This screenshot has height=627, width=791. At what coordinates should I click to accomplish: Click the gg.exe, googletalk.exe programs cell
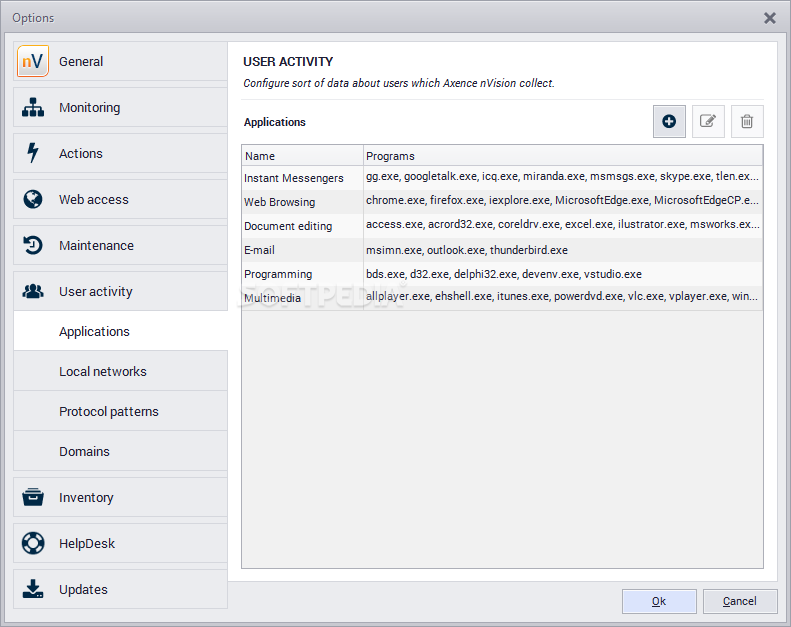pyautogui.click(x=562, y=176)
